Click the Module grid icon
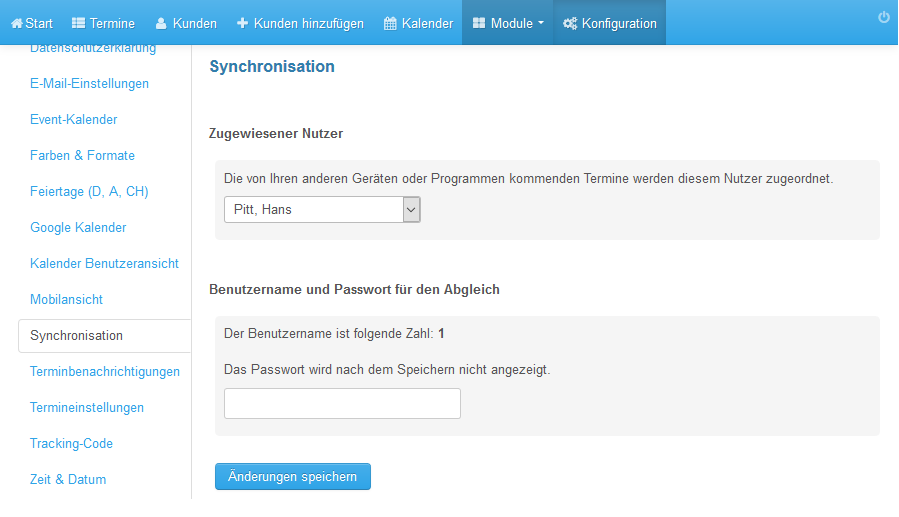This screenshot has height=517, width=899. point(479,23)
